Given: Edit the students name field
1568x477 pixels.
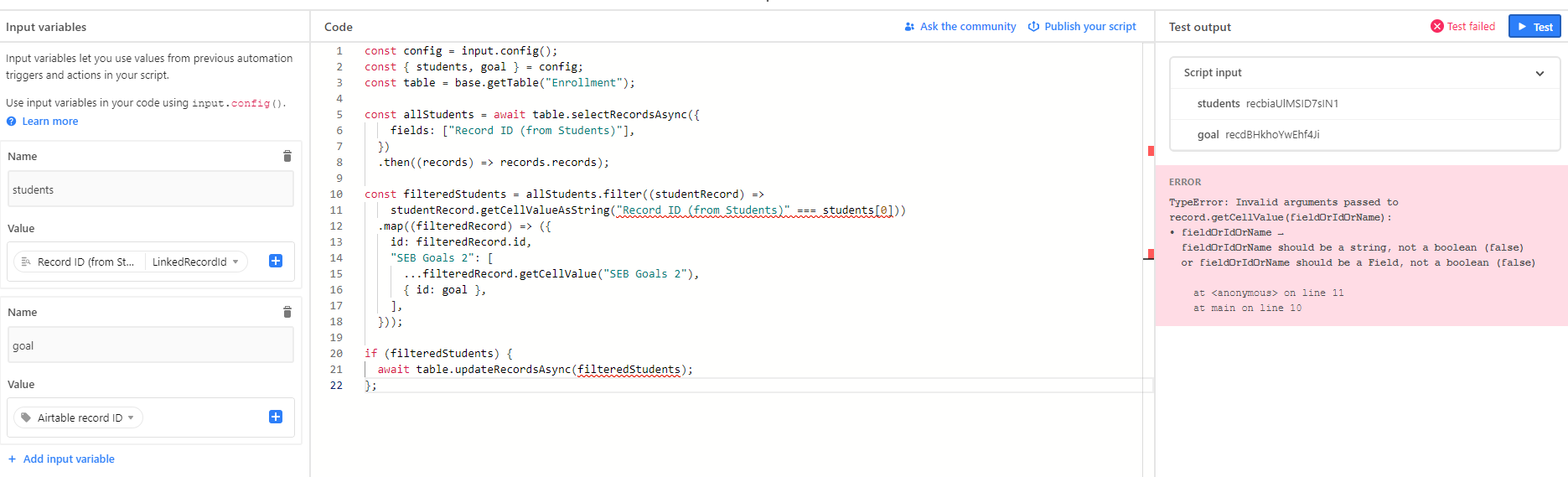Looking at the screenshot, I should (x=151, y=189).
